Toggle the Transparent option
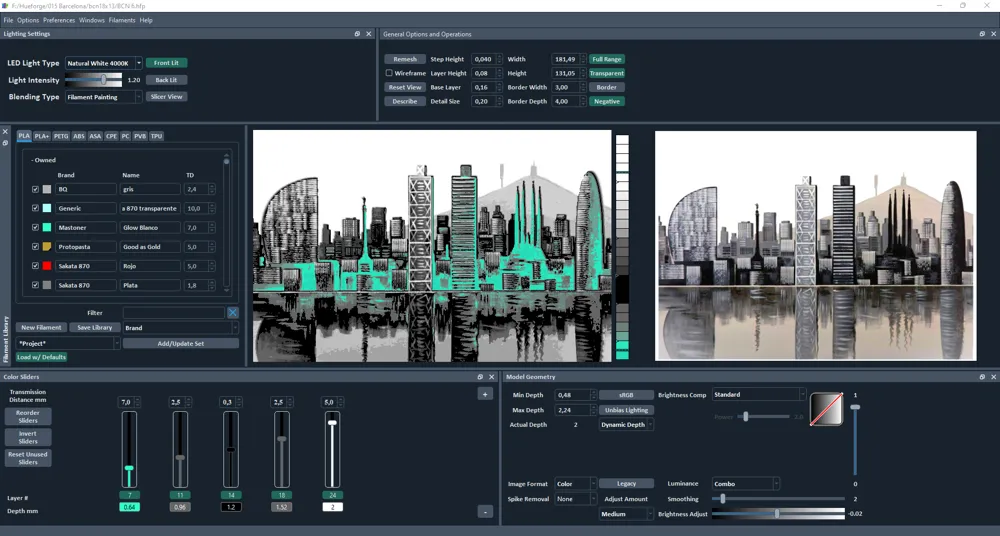The height and width of the screenshot is (536, 1000). tap(607, 73)
